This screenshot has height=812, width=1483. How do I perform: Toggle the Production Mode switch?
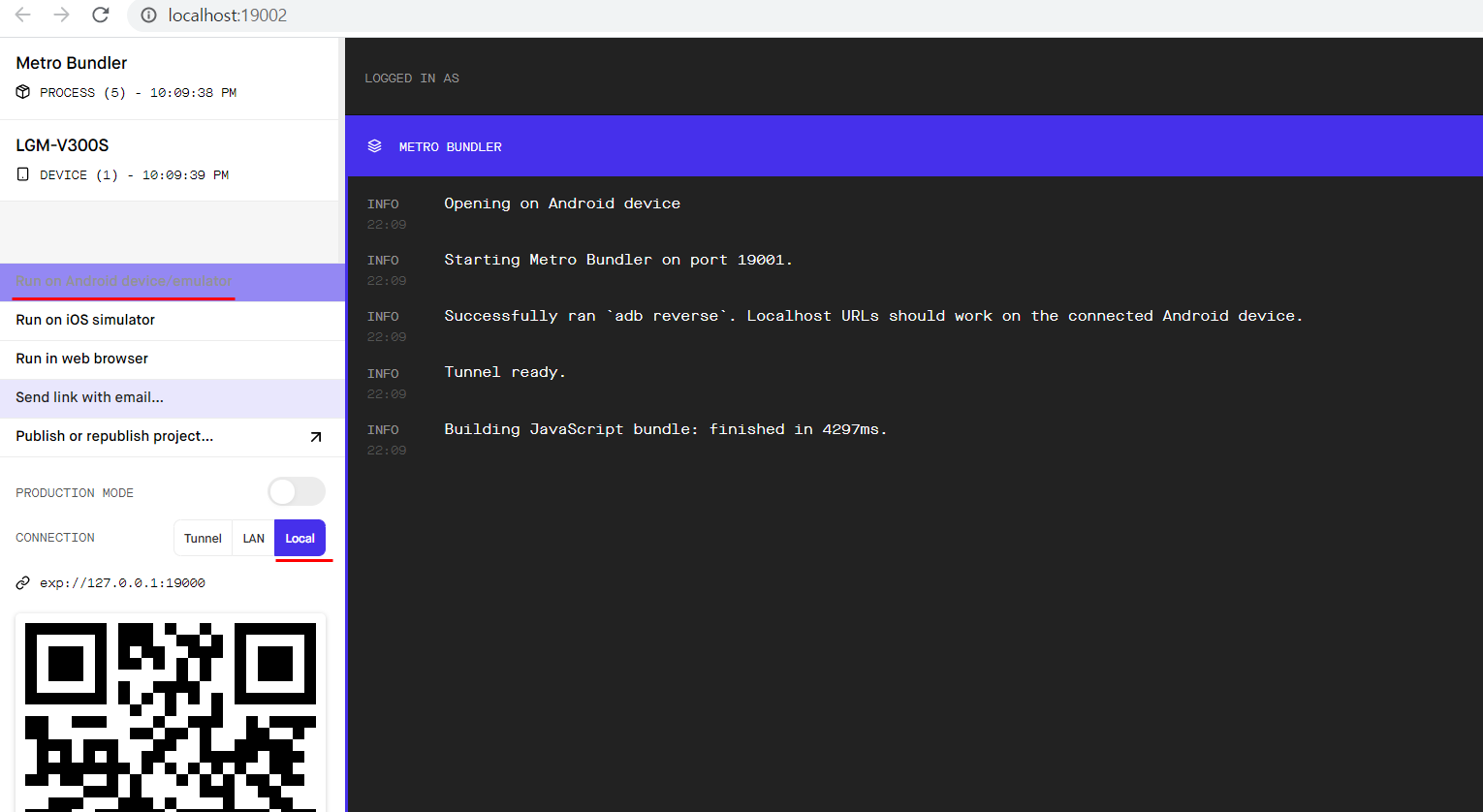coord(297,491)
